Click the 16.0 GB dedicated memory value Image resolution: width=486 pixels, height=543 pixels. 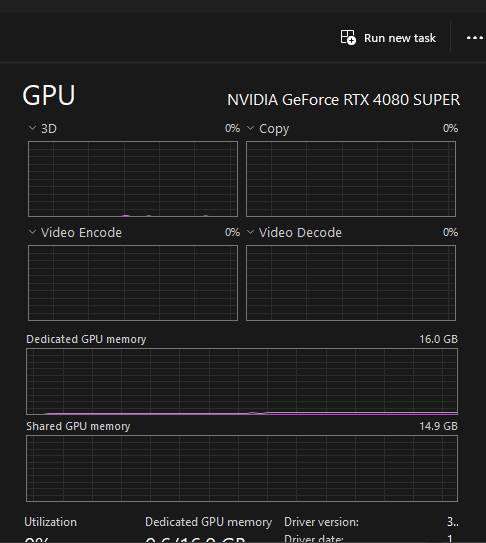439,339
